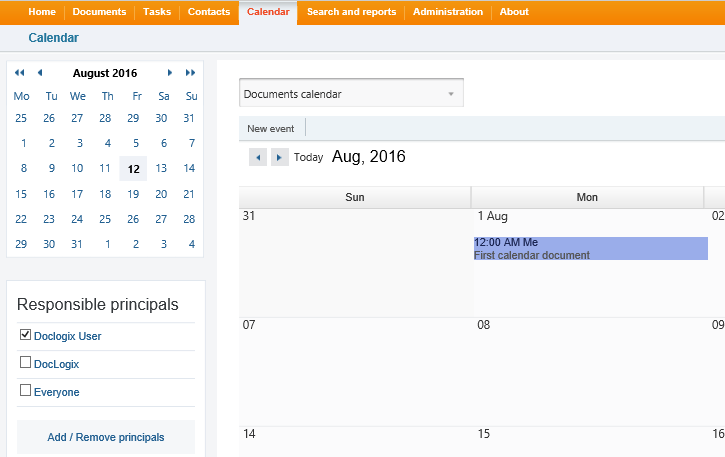Check the Everyone principal checkbox
Screen dimensions: 725x457
(26, 391)
